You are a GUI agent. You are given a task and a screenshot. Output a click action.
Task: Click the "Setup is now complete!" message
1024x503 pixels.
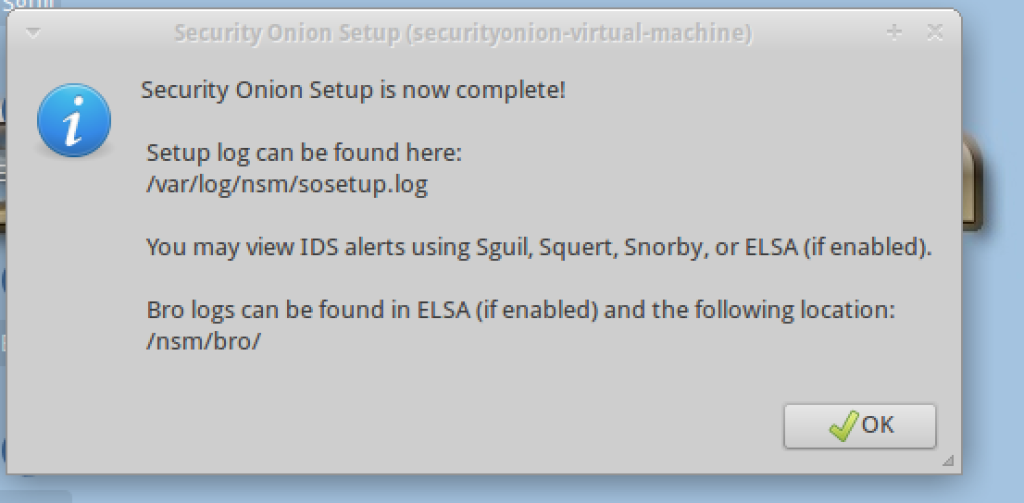(x=353, y=90)
